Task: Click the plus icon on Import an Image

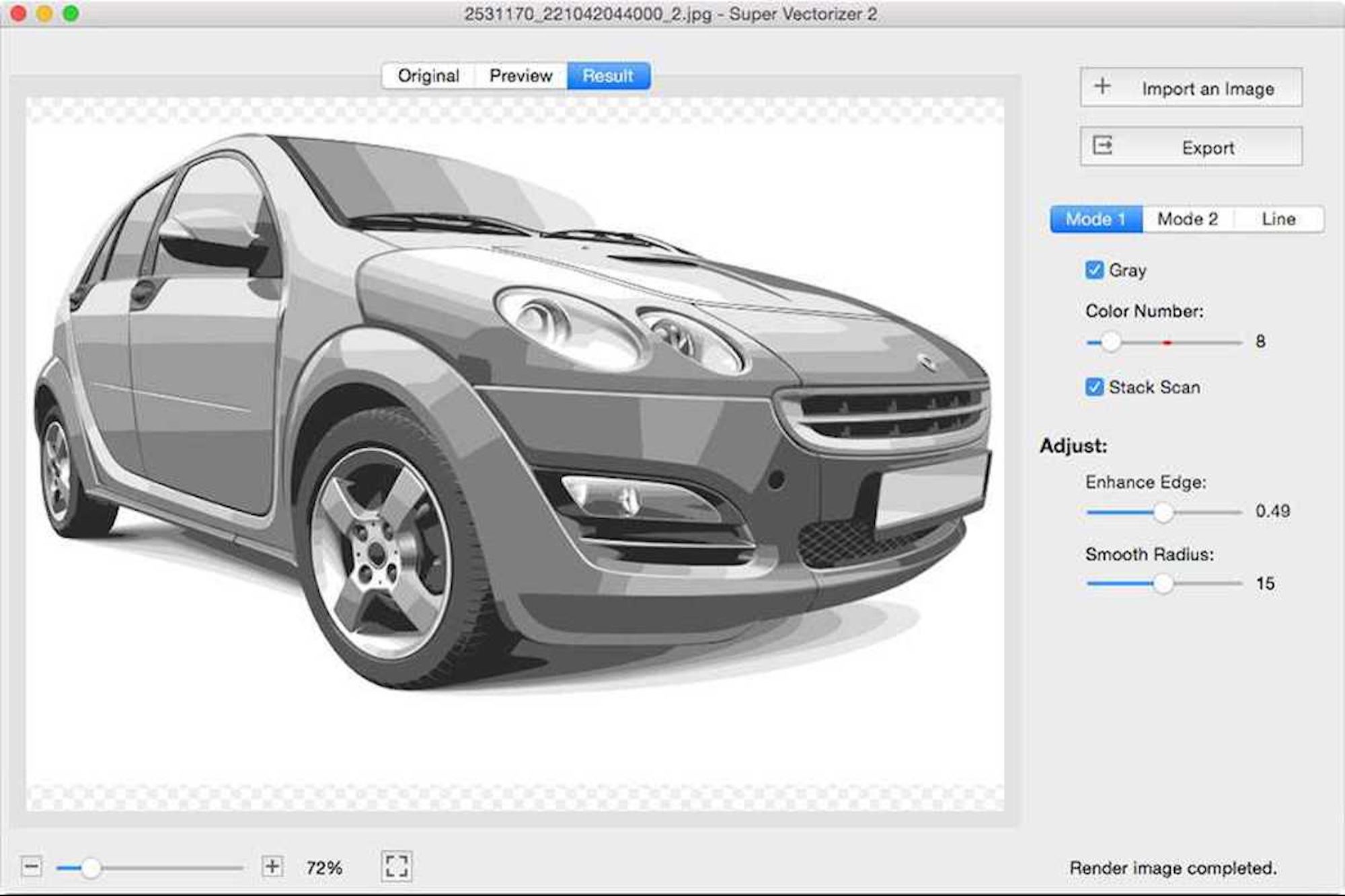Action: coord(1103,87)
